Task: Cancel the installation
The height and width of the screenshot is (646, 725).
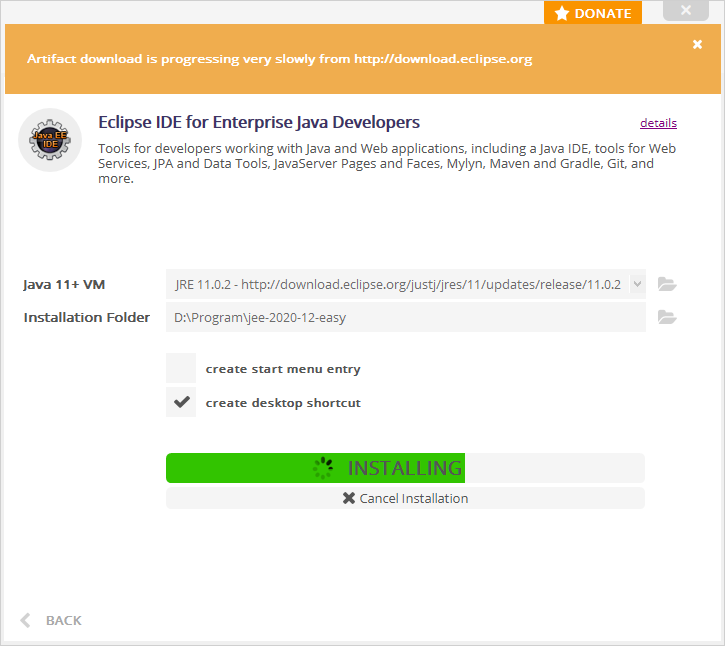Action: tap(405, 498)
